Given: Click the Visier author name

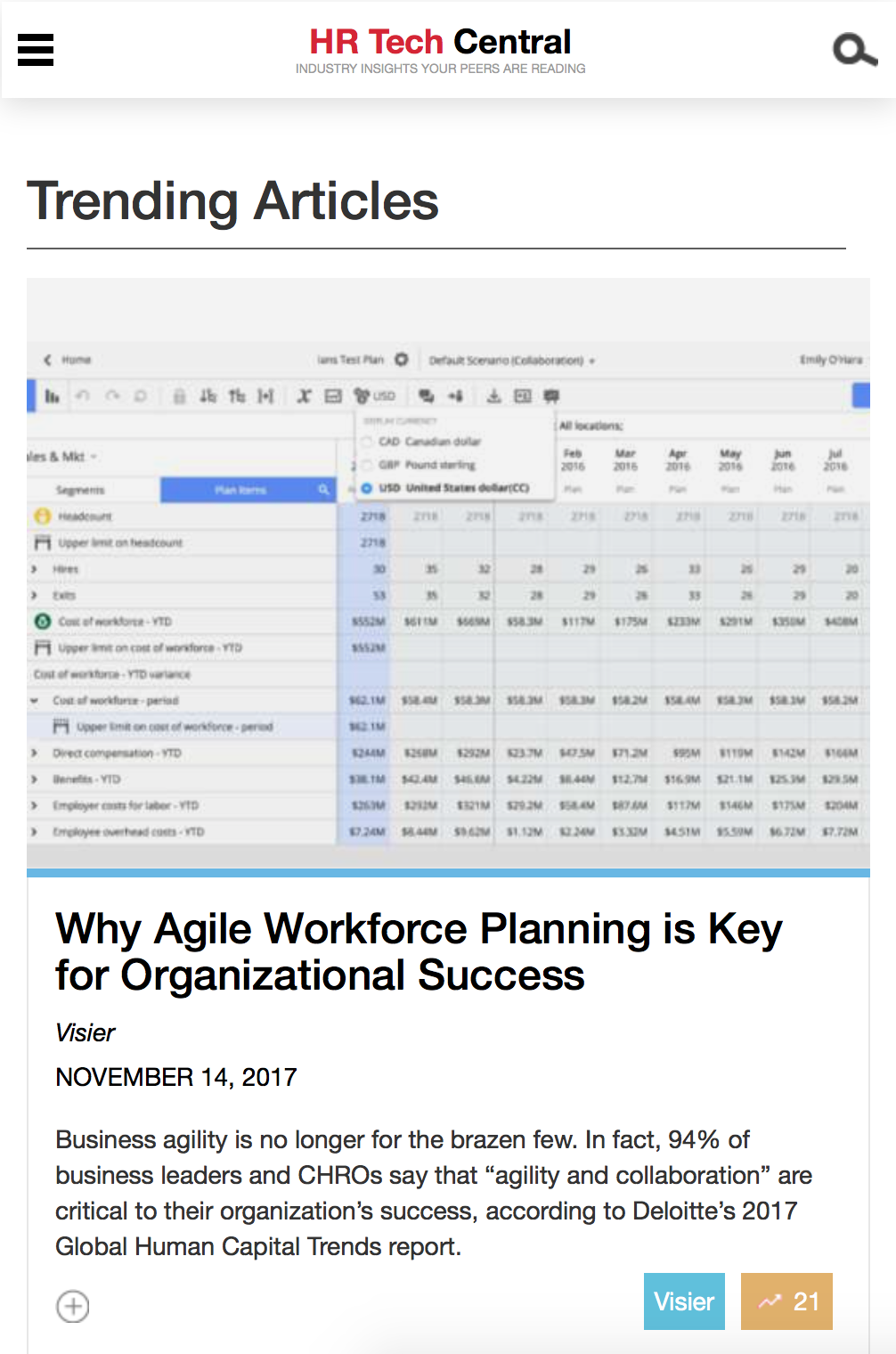Looking at the screenshot, I should [86, 1032].
